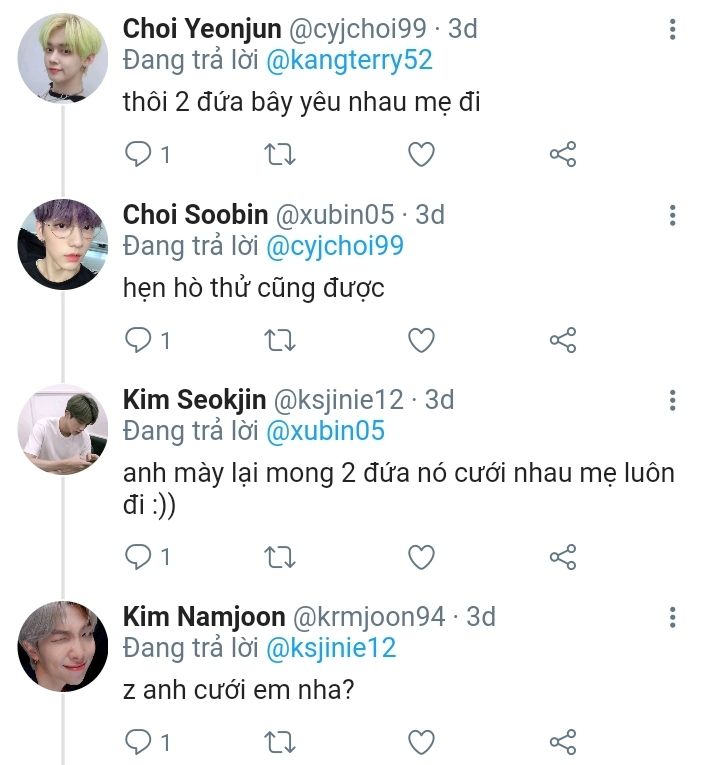Open Choi Soobin's profile avatar
This screenshot has width=720, height=765.
[x=62, y=245]
